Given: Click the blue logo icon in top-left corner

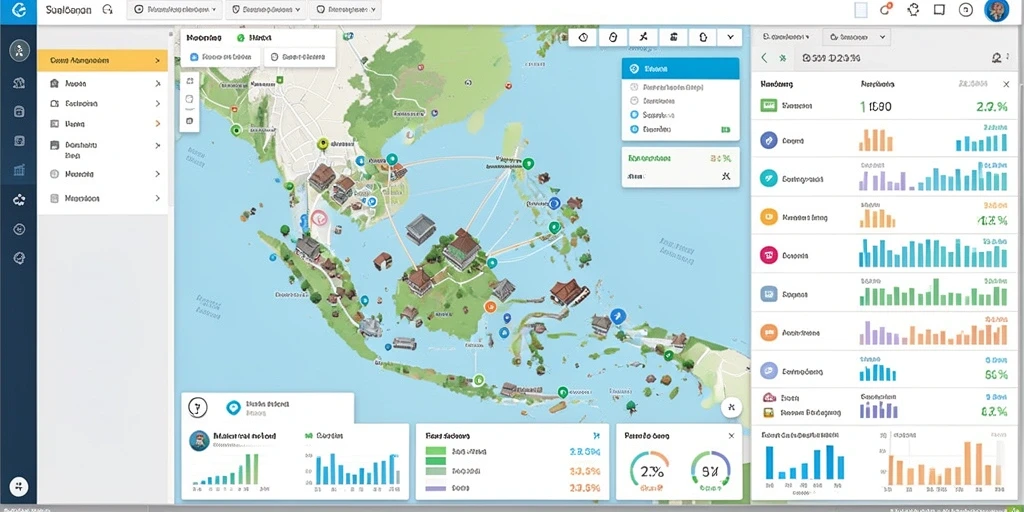Looking at the screenshot, I should pyautogui.click(x=18, y=11).
